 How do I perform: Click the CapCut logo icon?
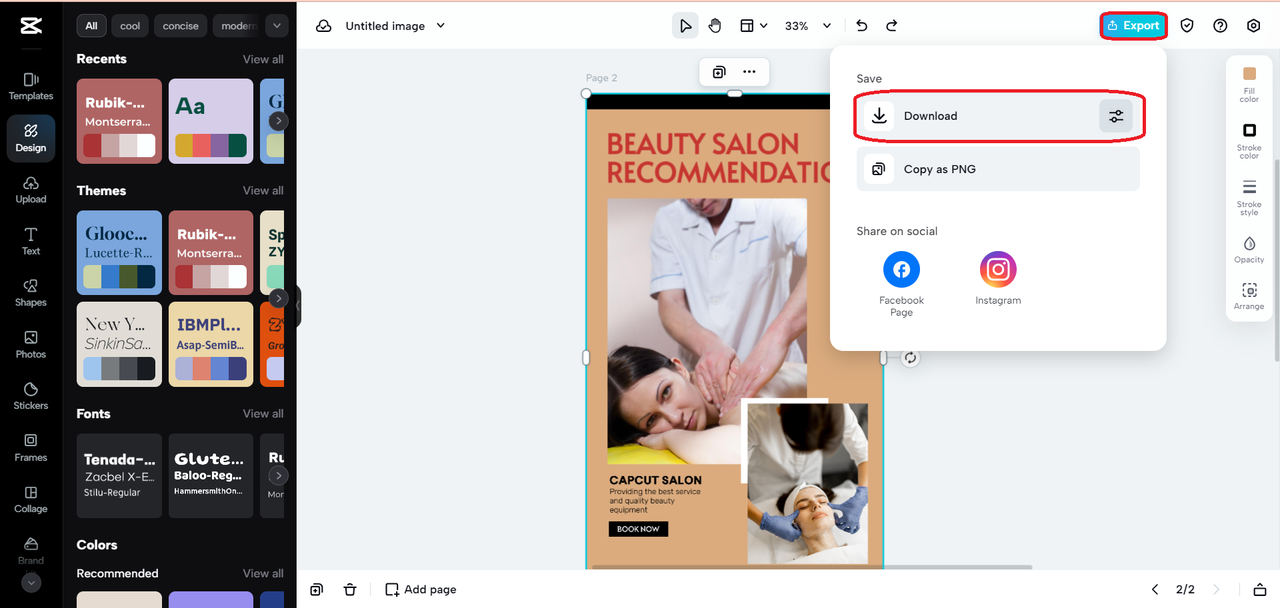[x=30, y=26]
